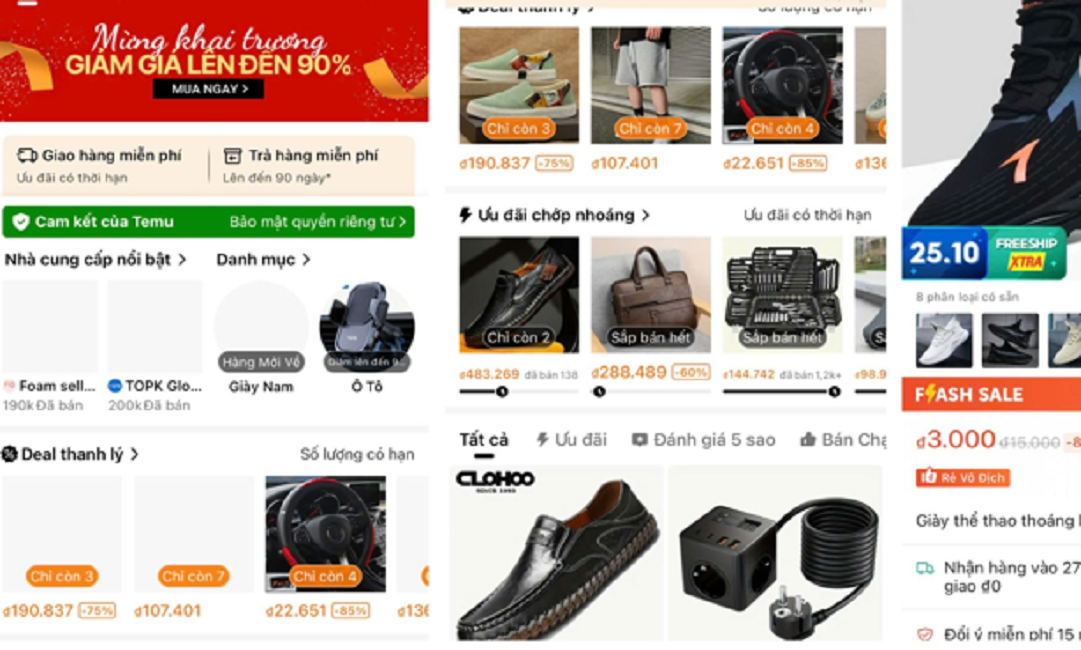Open Bảo mật quyền riêng tư chevron

pyautogui.click(x=403, y=222)
